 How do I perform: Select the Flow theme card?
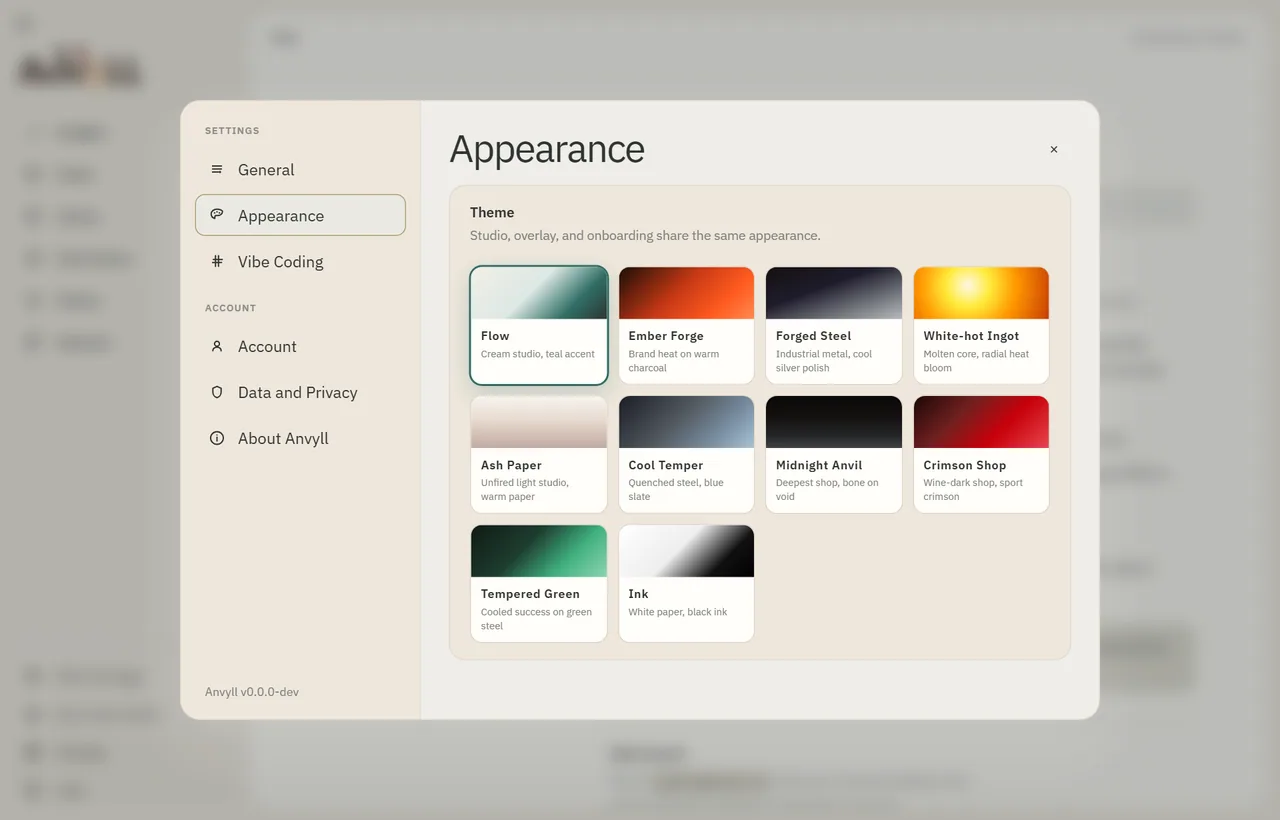click(539, 325)
